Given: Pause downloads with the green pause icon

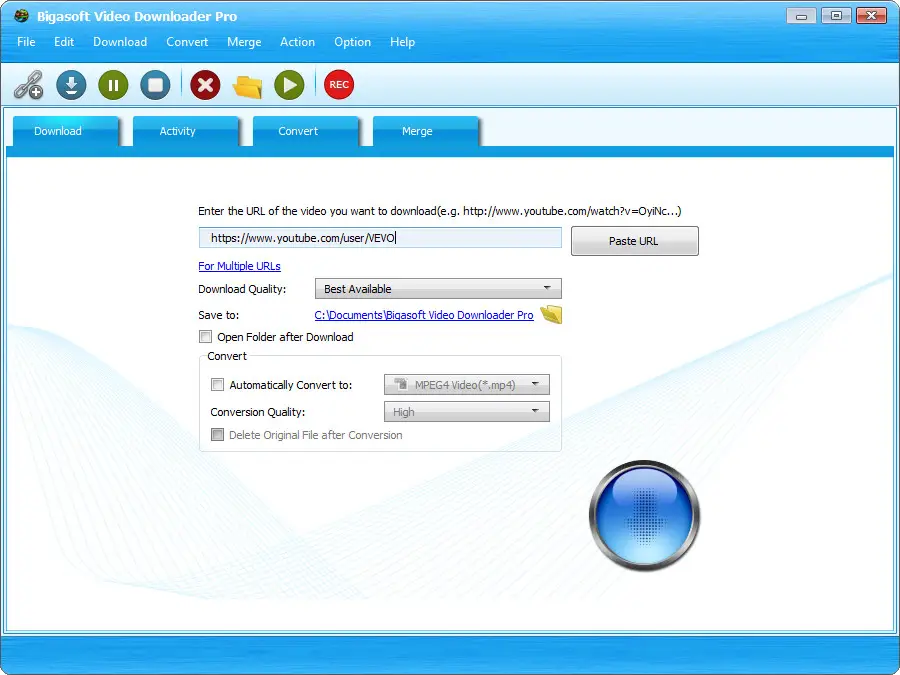Looking at the screenshot, I should coord(113,85).
